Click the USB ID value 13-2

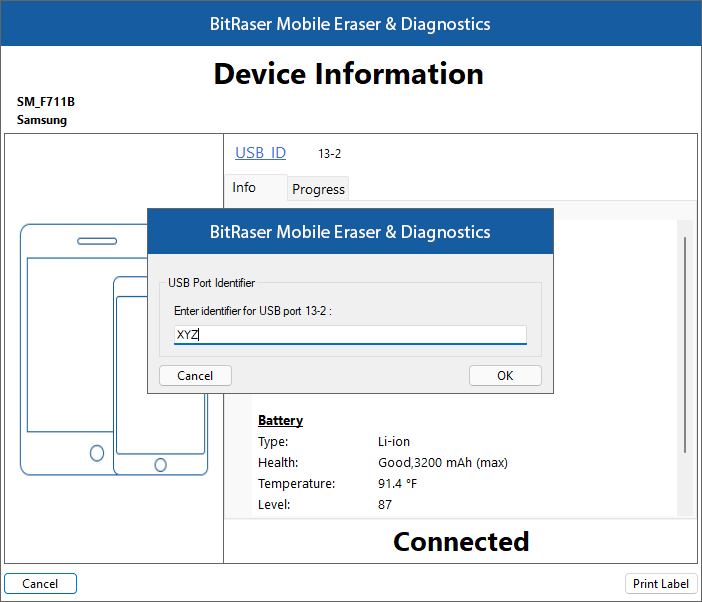pyautogui.click(x=330, y=154)
